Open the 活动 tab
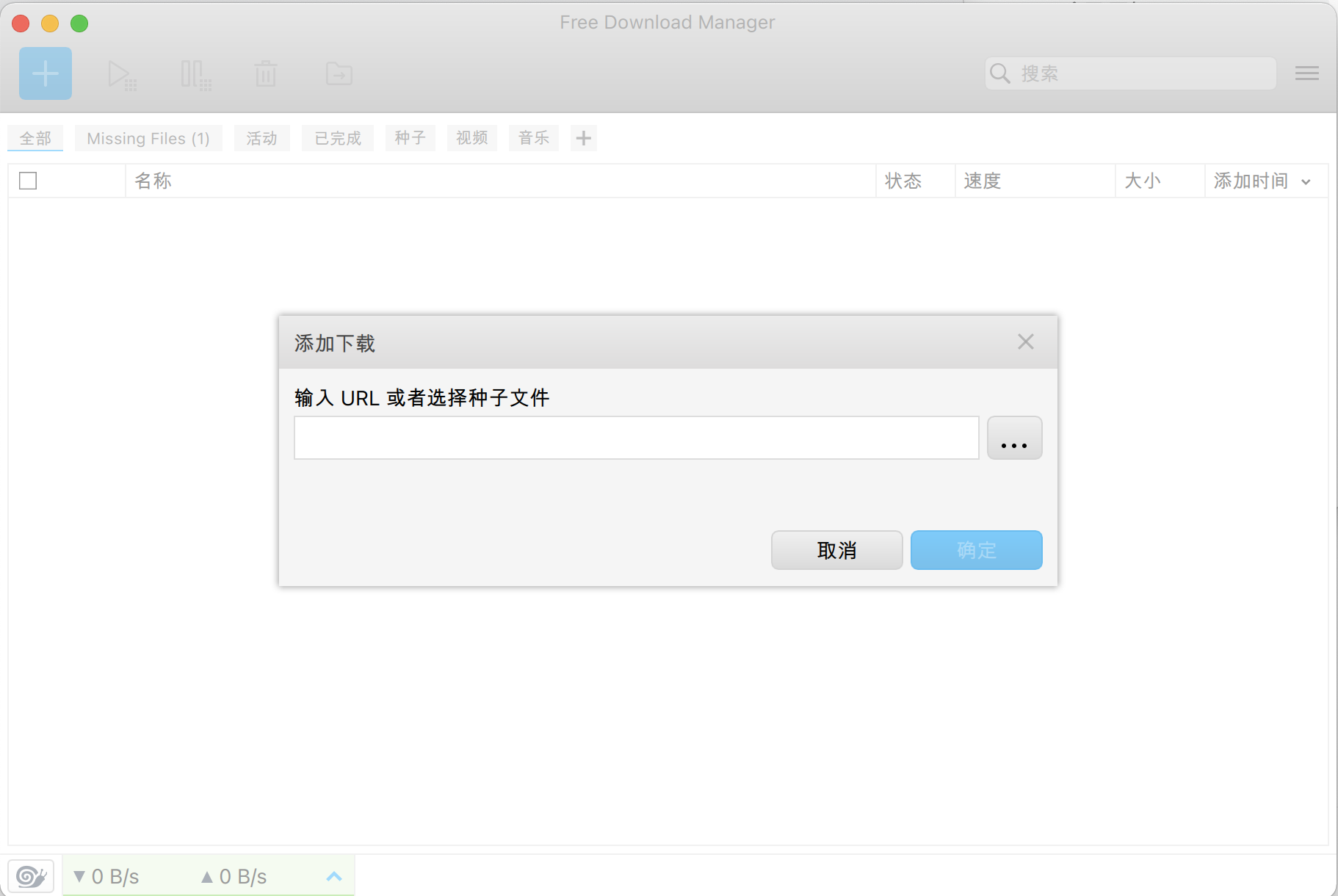The image size is (1338, 896). coord(261,138)
